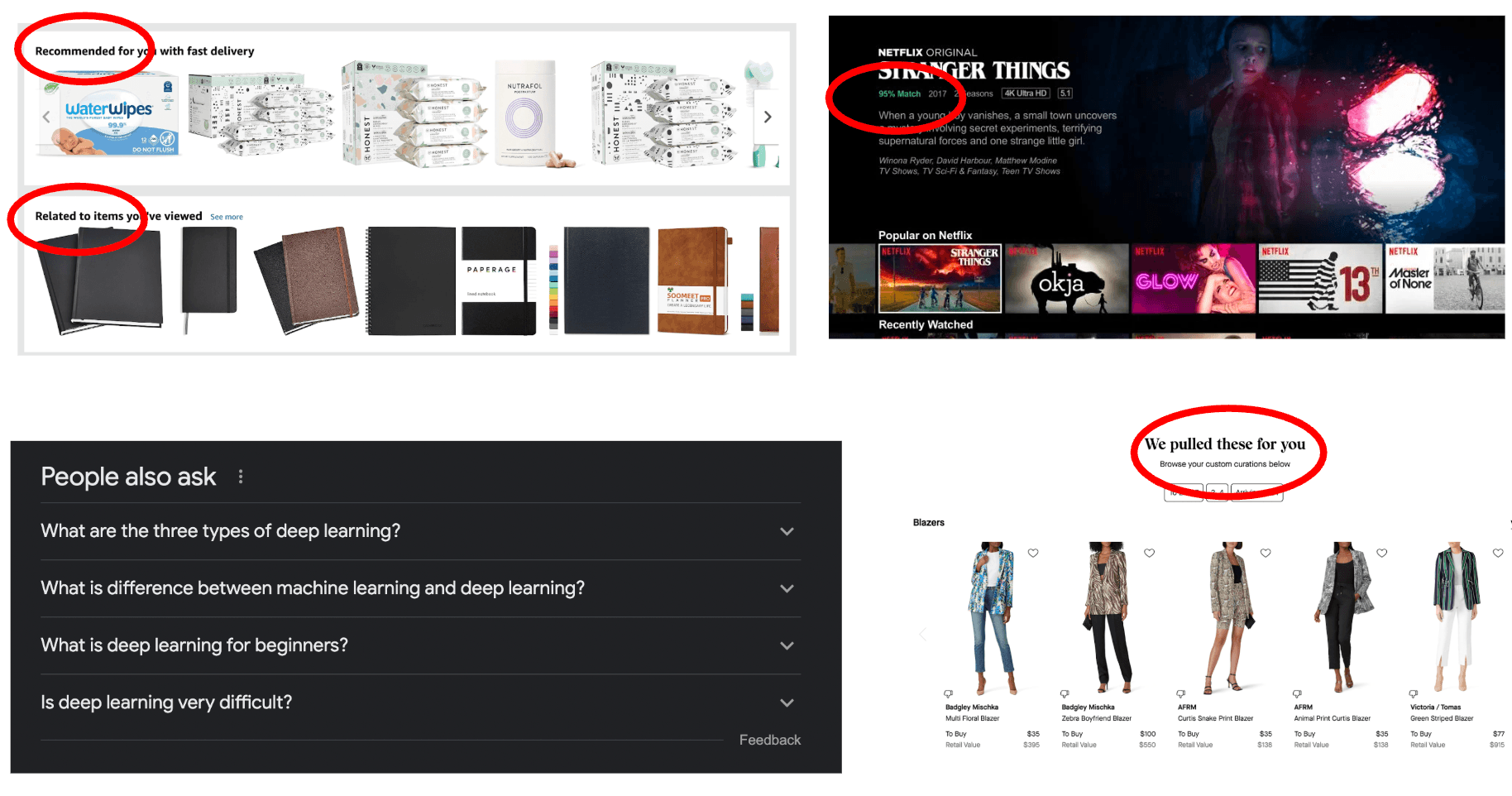Heart the Animal Print Curtis Blazer

(1382, 553)
